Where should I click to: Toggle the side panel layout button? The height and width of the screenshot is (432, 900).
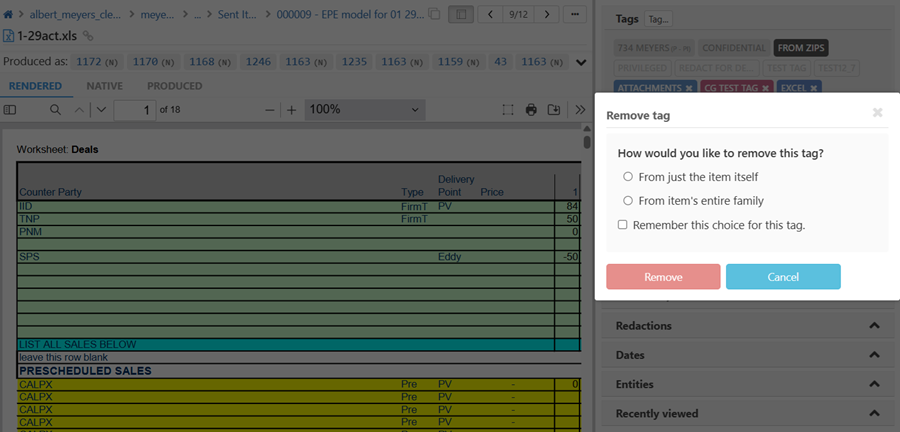[460, 14]
